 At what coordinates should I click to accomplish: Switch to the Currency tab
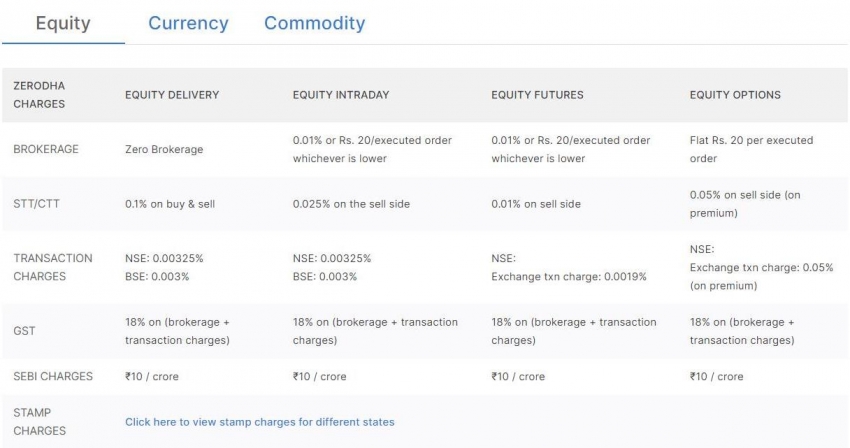188,23
